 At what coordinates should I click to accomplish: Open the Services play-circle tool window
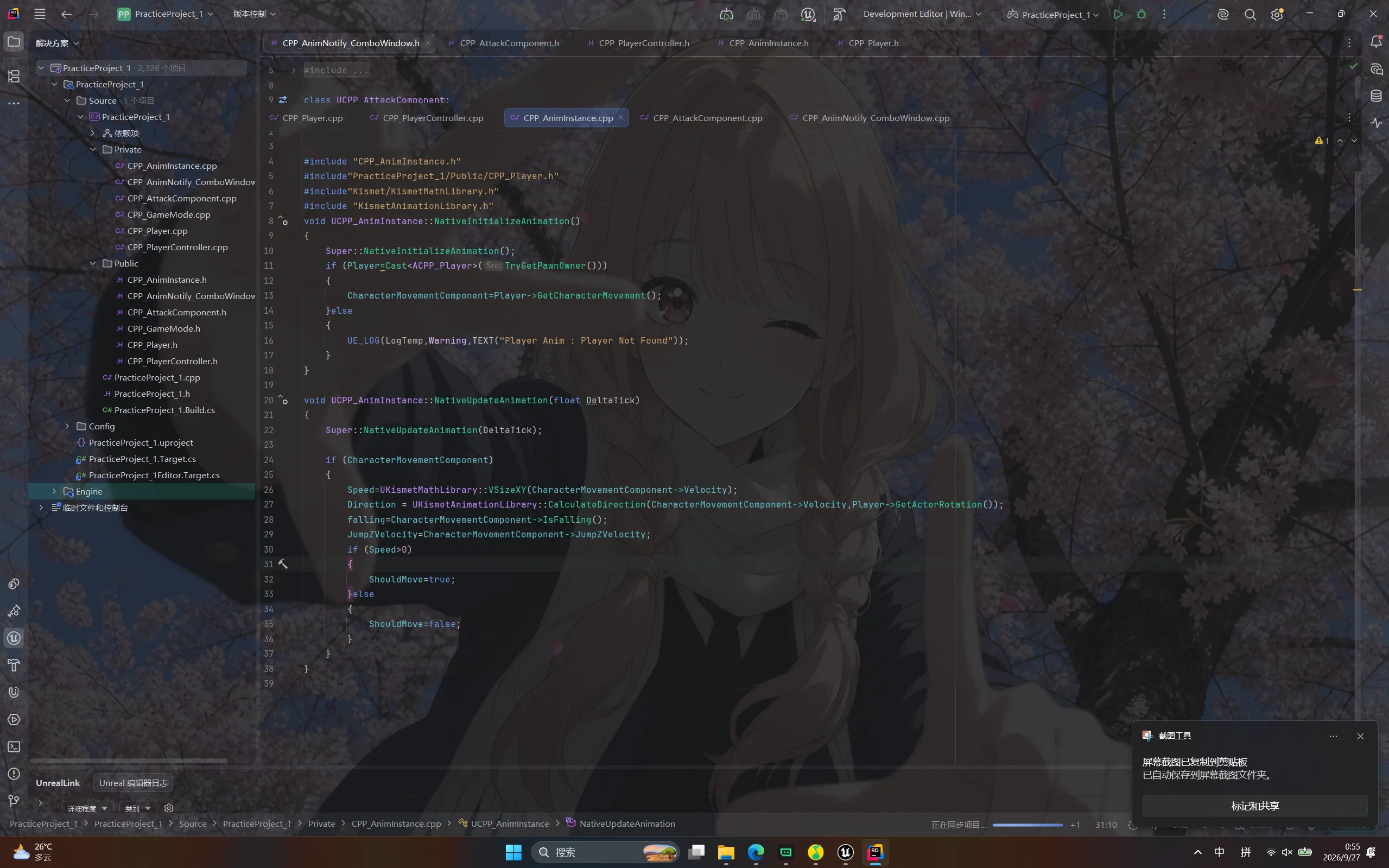click(x=14, y=719)
